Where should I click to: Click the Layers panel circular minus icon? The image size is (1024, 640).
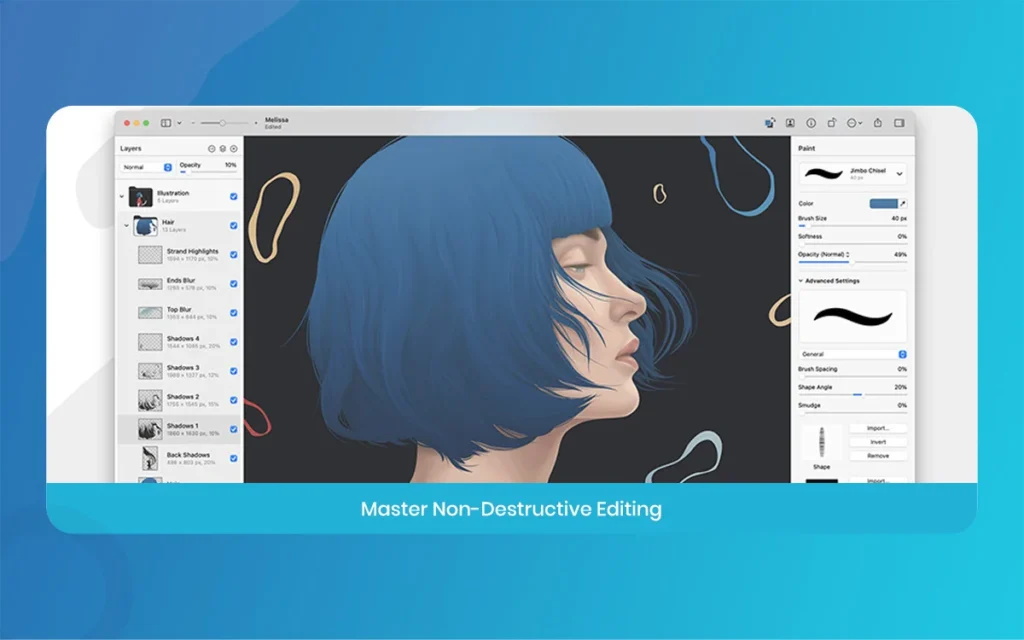[212, 149]
